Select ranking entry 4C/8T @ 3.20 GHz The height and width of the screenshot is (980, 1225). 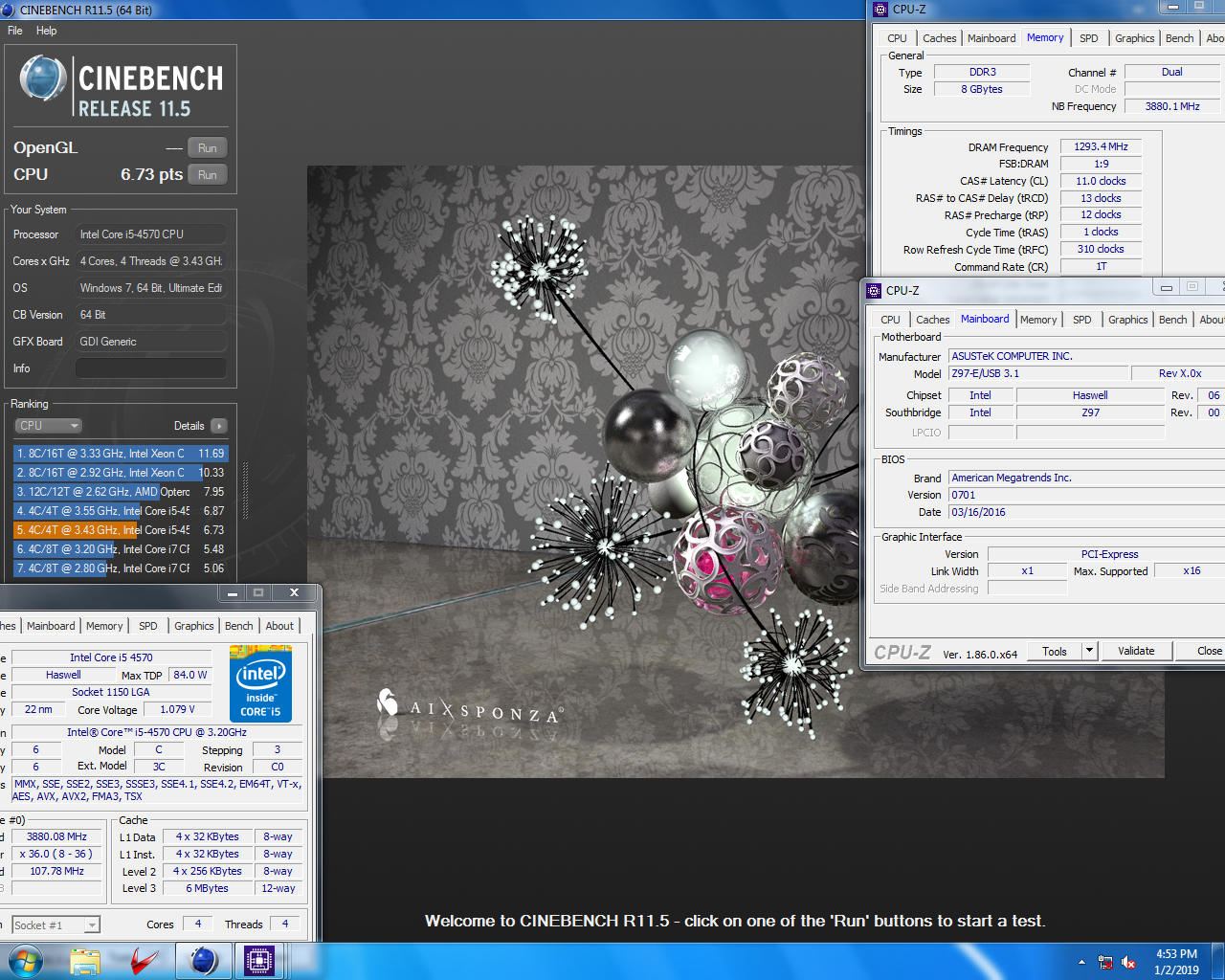click(x=121, y=549)
